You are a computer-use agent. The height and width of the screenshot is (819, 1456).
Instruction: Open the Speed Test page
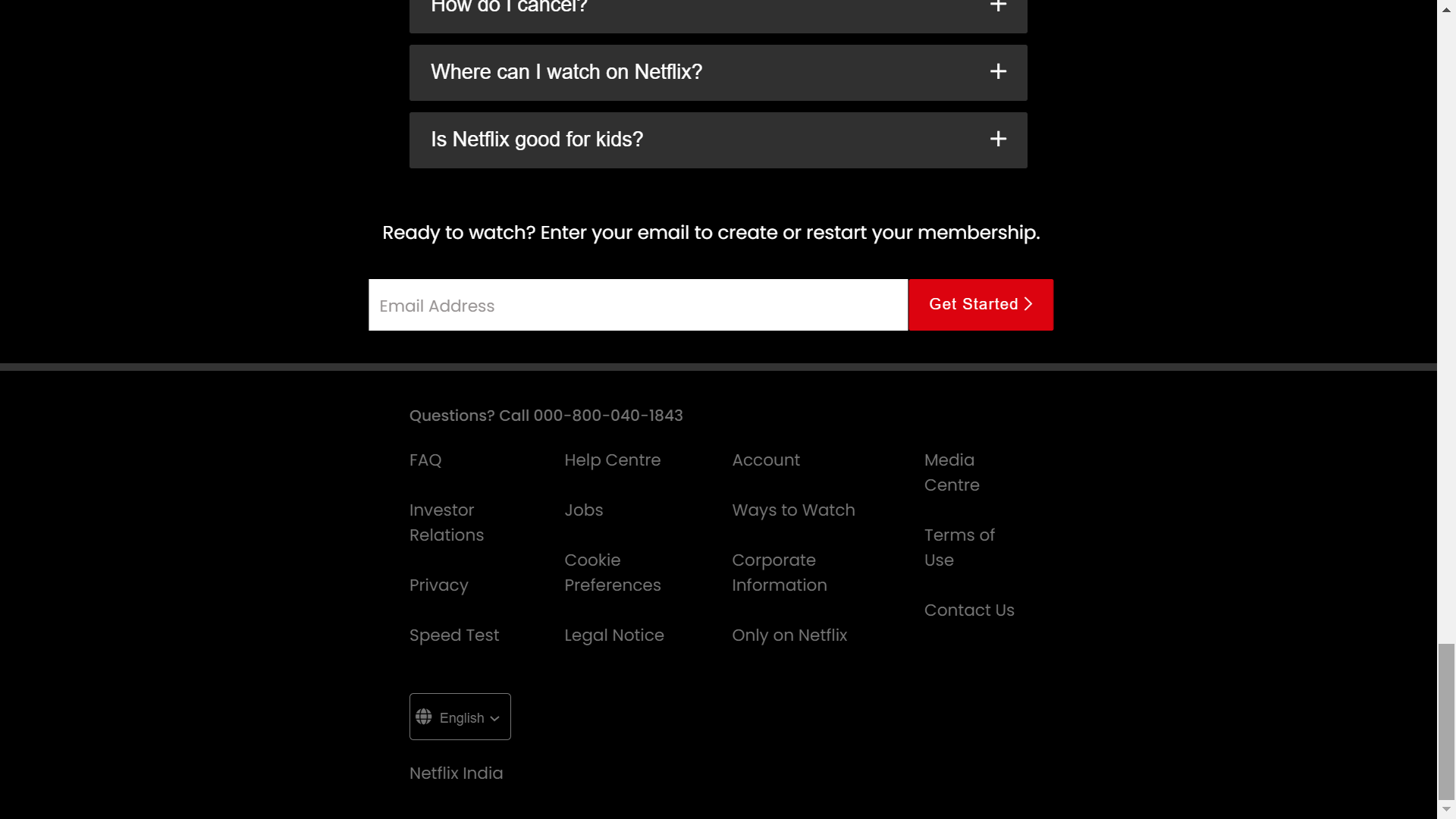coord(453,635)
